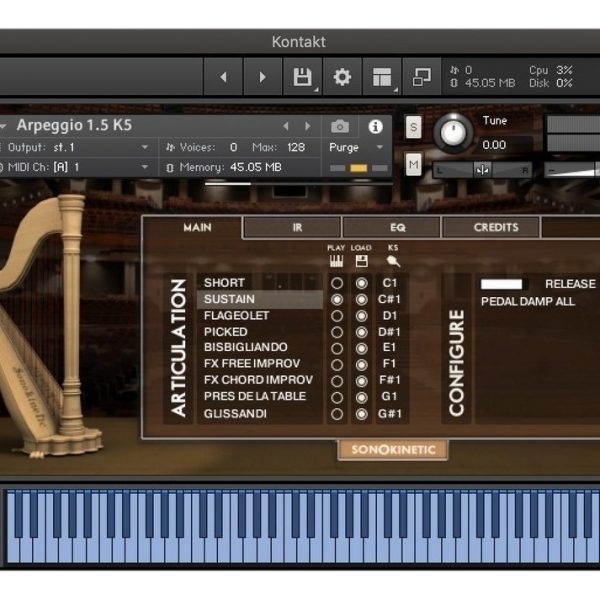The width and height of the screenshot is (600, 600).
Task: Click PEDAL DAMP ALL option
Action: click(528, 302)
